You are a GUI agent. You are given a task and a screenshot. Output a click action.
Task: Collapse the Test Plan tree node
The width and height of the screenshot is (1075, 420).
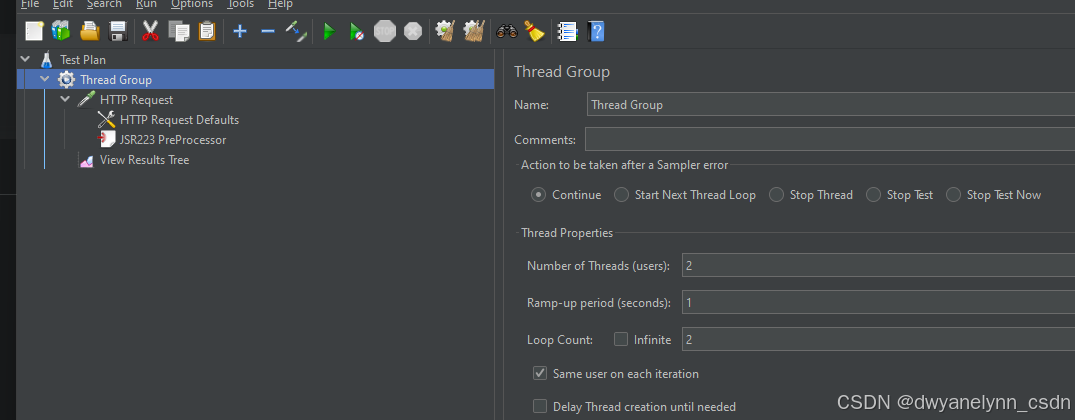(26, 60)
